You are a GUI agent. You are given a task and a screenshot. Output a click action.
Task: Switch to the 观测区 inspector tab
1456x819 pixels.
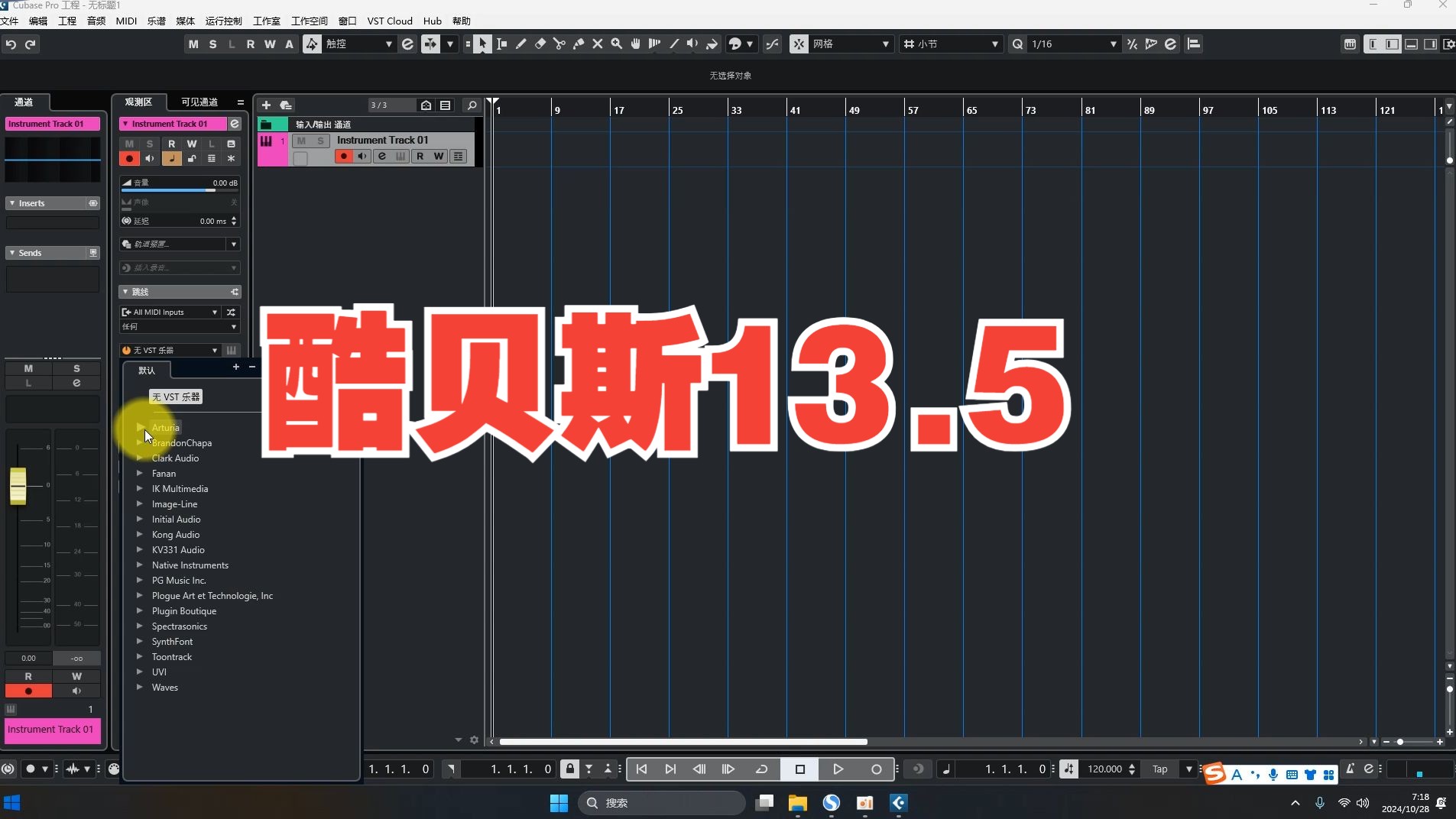(x=138, y=102)
